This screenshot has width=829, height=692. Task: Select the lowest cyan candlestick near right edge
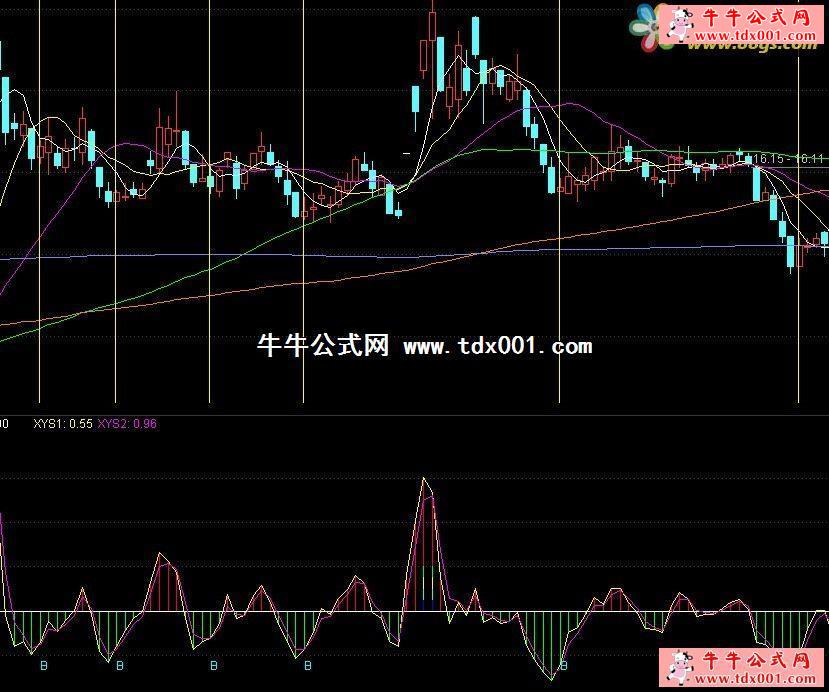click(792, 254)
